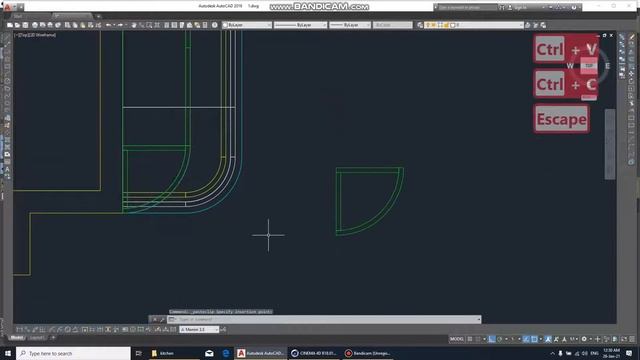Click the Match Properties icon
The width and height of the screenshot is (640, 360).
point(91,25)
